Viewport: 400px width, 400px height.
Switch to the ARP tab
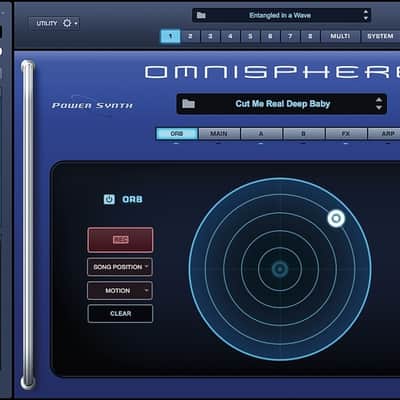[384, 134]
